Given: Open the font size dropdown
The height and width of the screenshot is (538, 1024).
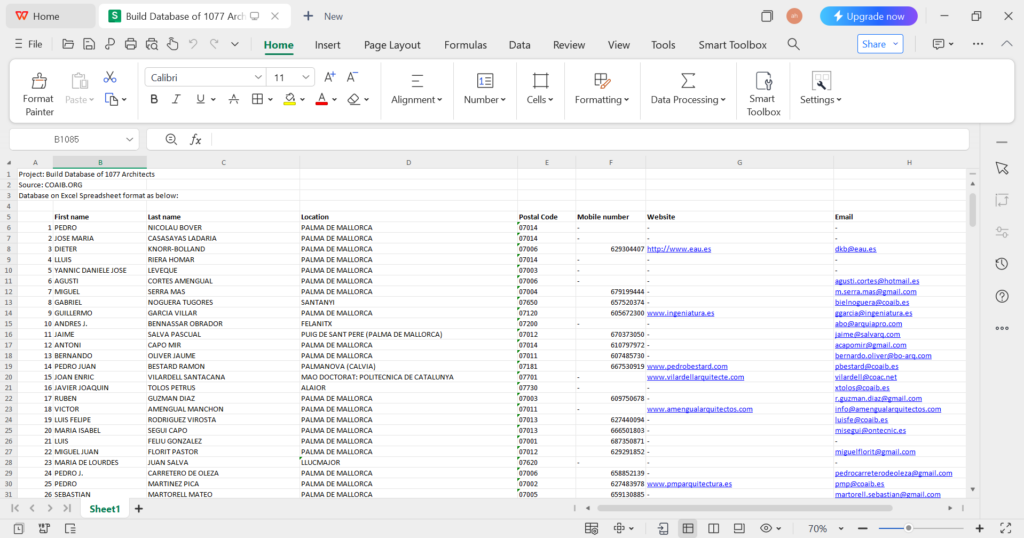Looking at the screenshot, I should pyautogui.click(x=306, y=78).
